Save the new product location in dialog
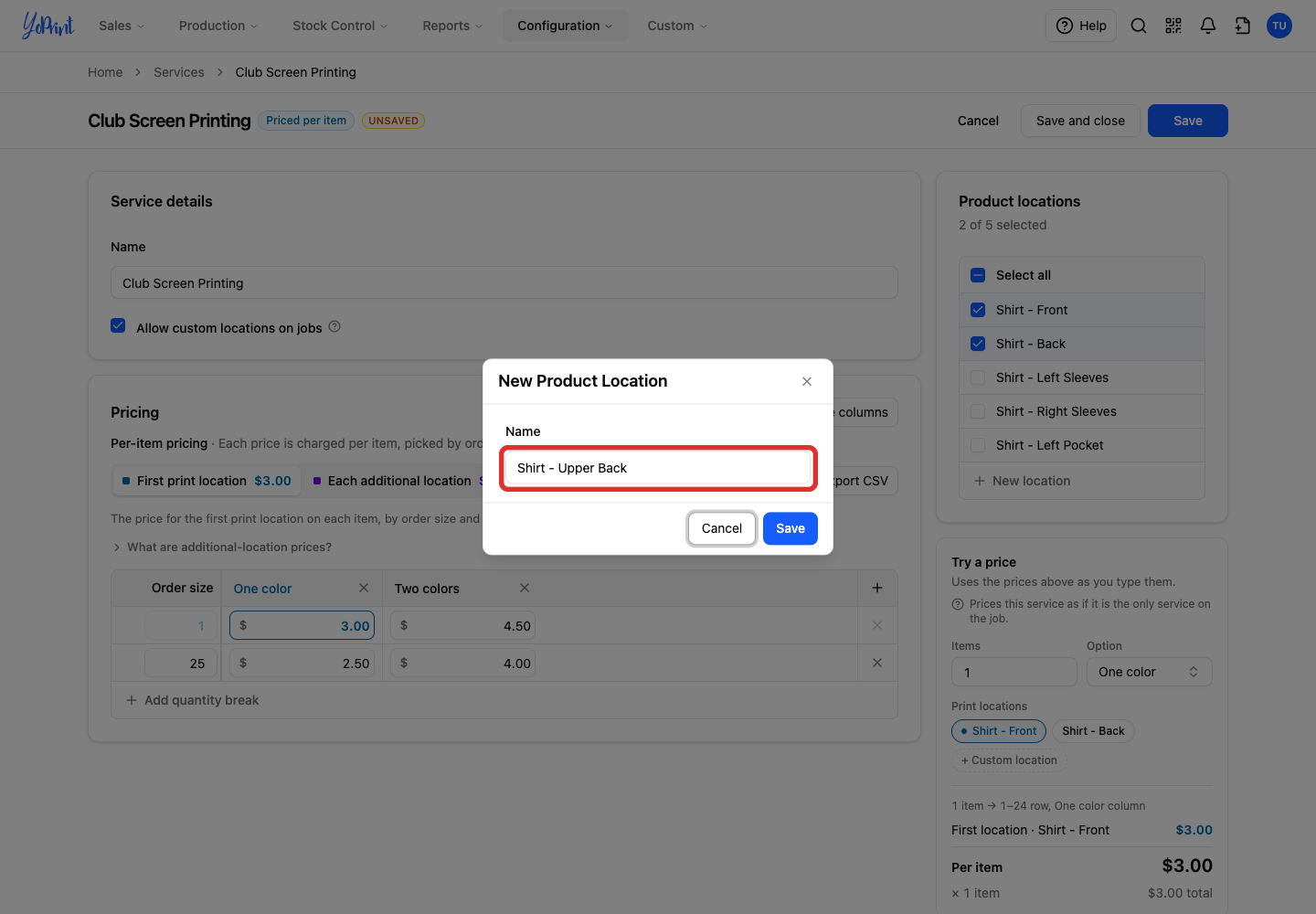The height and width of the screenshot is (914, 1316). pyautogui.click(x=791, y=528)
